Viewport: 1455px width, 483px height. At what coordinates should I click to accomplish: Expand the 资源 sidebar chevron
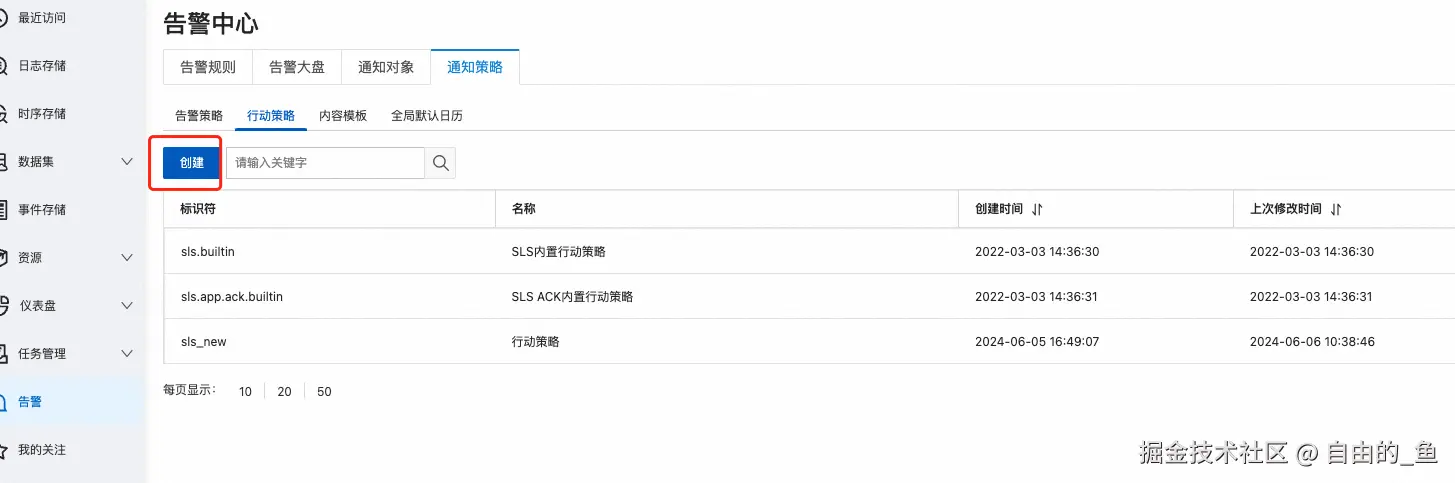pyautogui.click(x=127, y=258)
